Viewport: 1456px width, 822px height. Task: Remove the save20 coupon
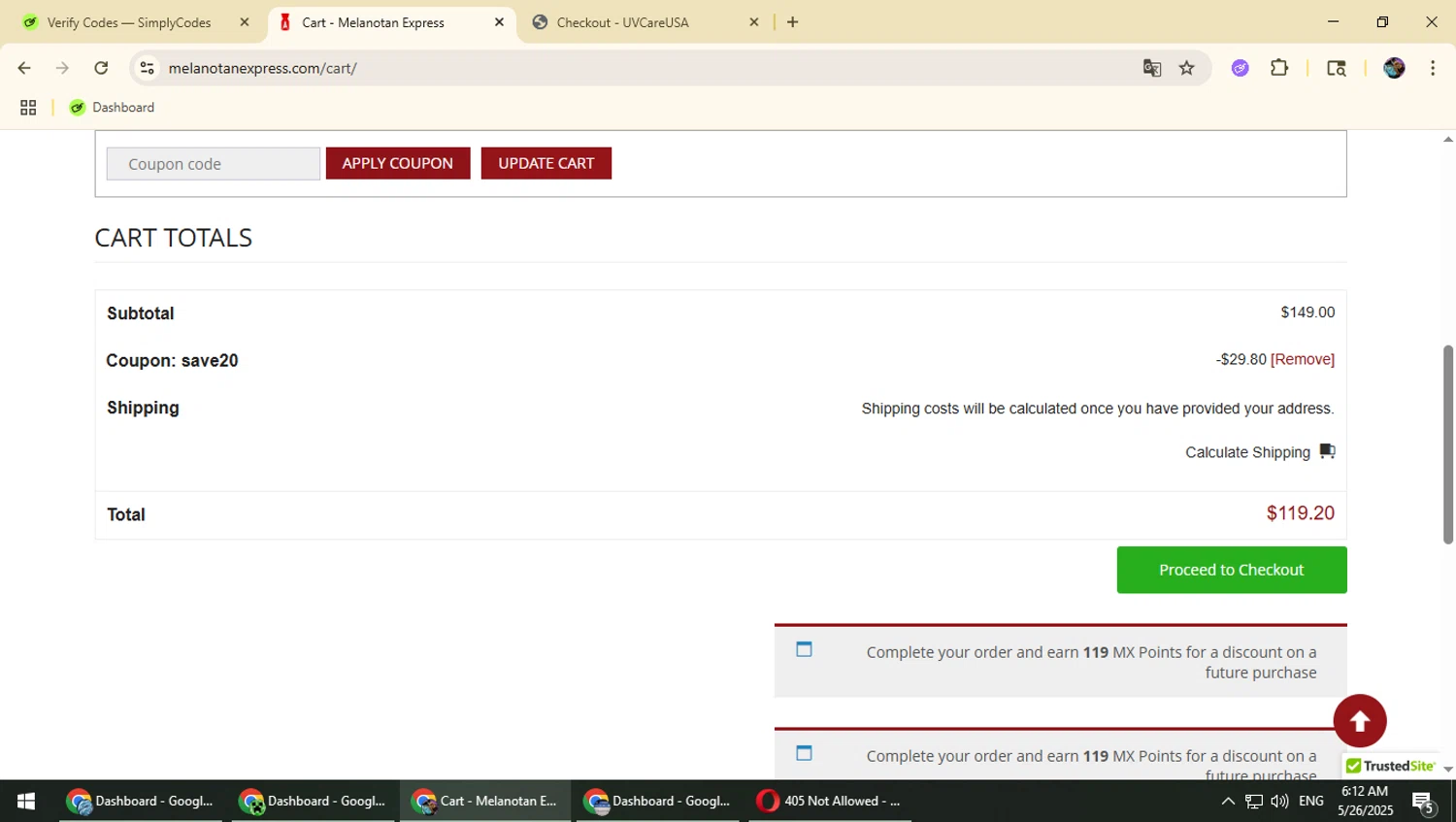point(1303,359)
